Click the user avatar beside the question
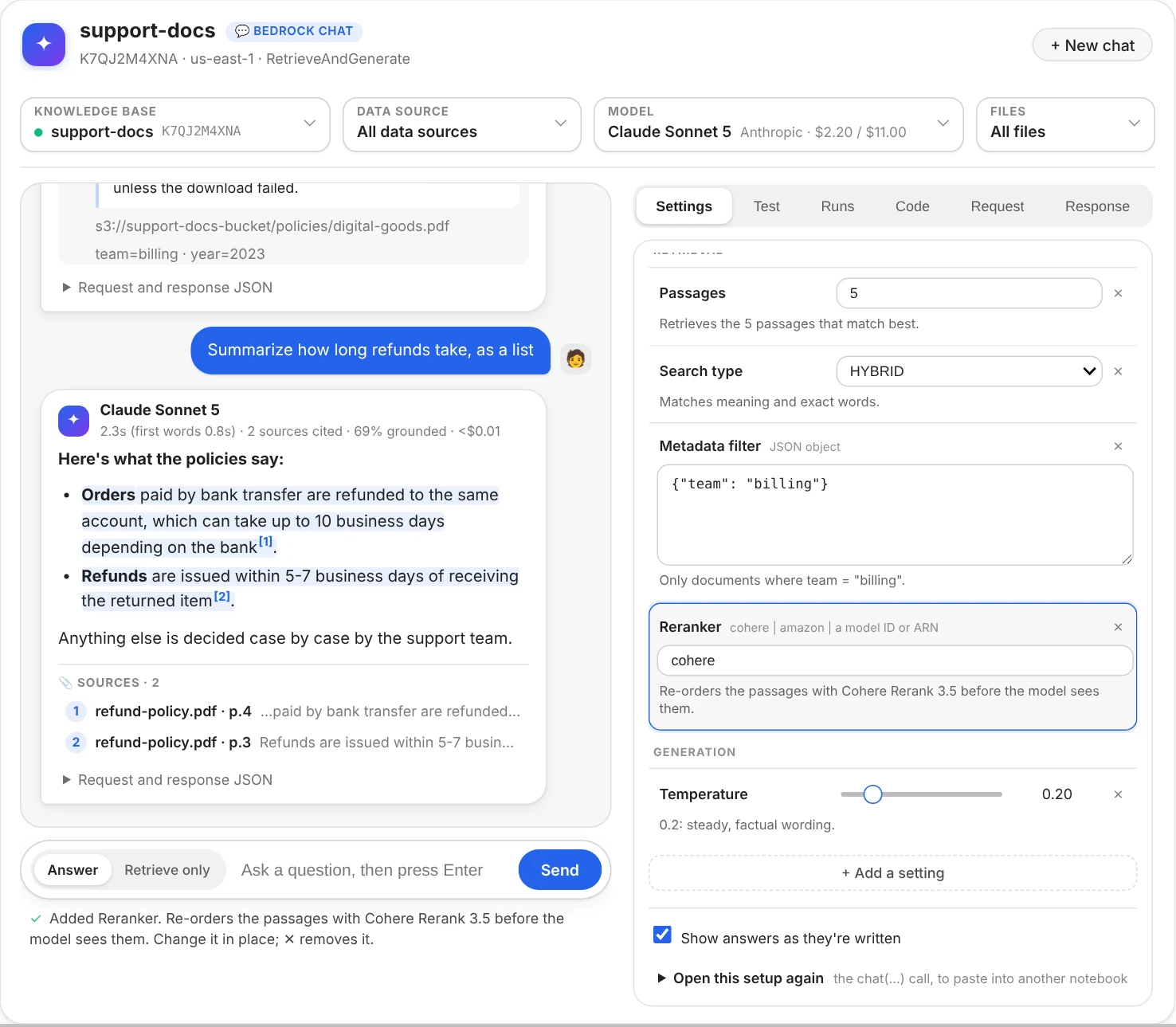The height and width of the screenshot is (1027, 1176). 575,359
